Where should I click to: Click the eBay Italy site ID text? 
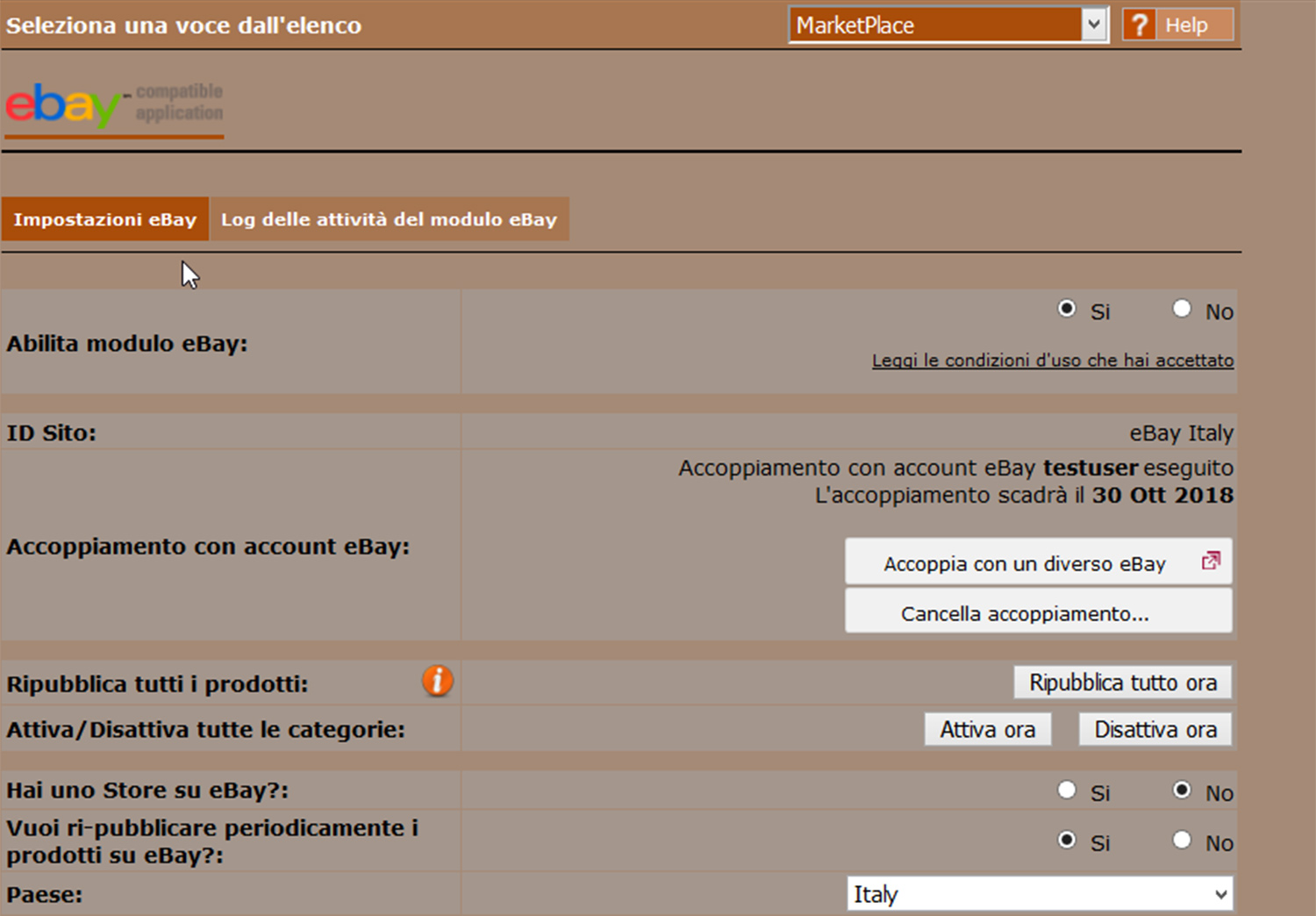click(1181, 433)
